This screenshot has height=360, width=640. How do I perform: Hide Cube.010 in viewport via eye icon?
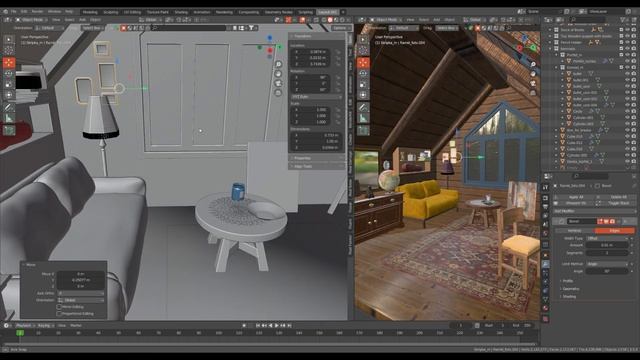[627, 137]
